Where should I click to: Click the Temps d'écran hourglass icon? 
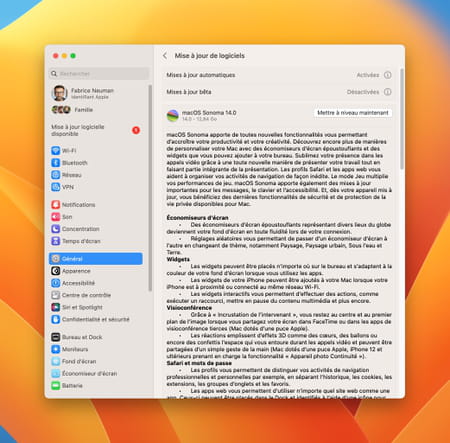point(56,241)
